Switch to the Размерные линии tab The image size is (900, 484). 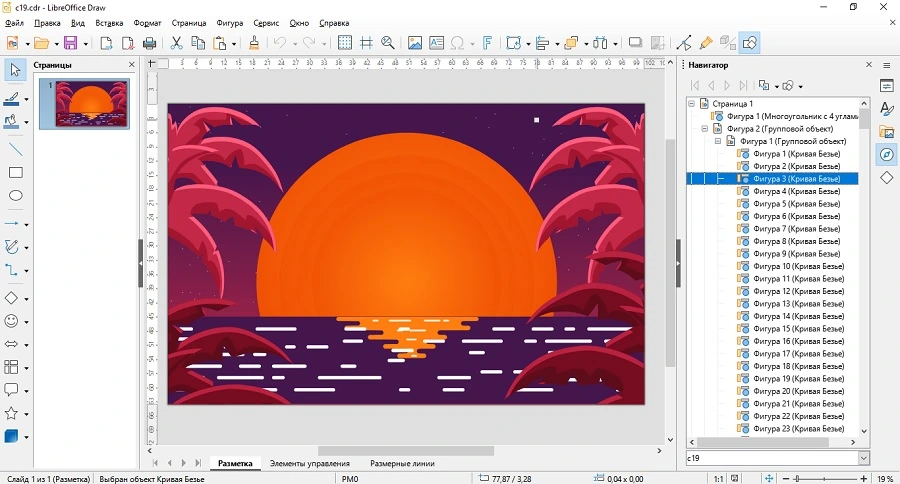(x=402, y=463)
